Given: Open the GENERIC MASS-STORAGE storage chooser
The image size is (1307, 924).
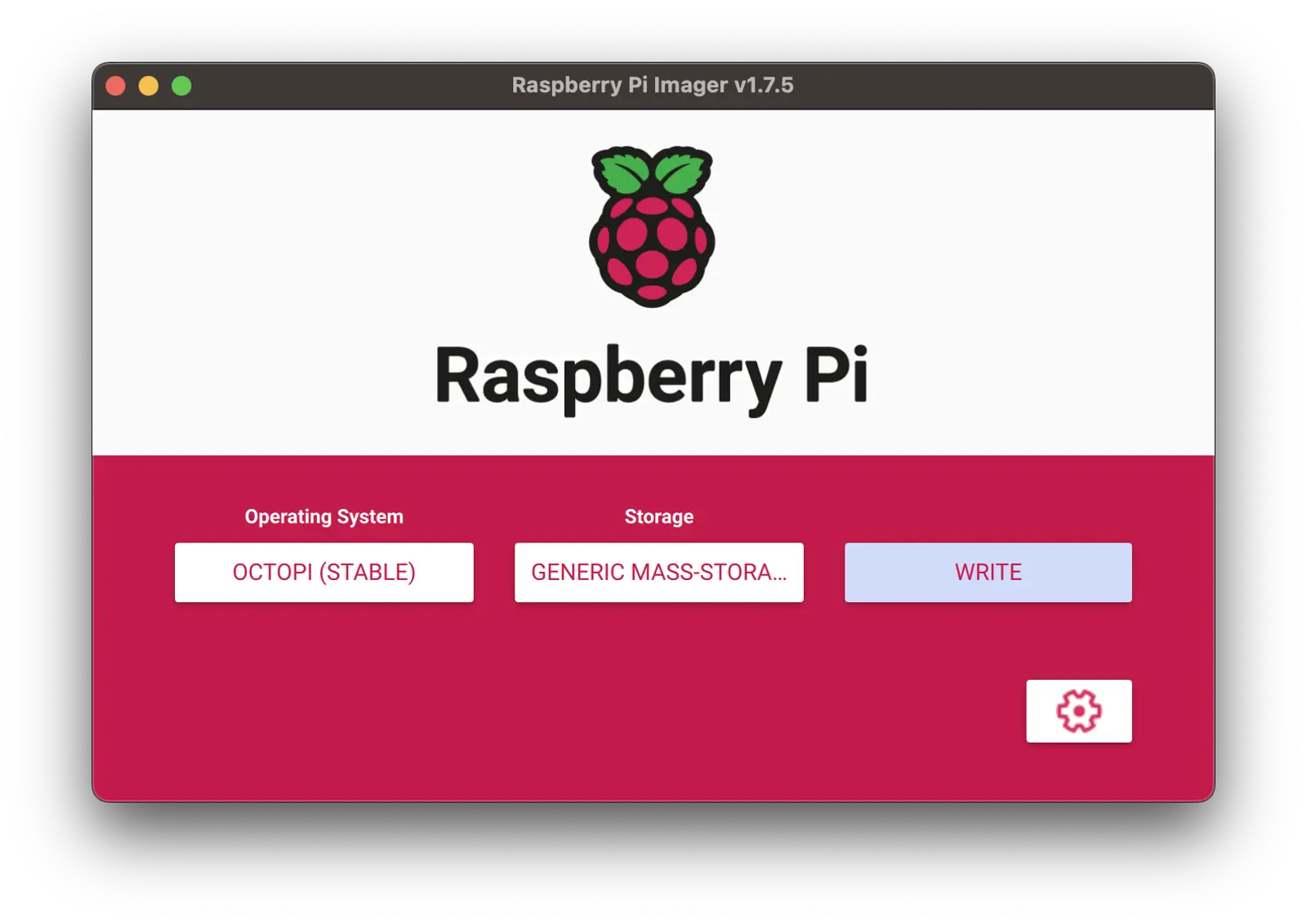Looking at the screenshot, I should click(658, 572).
